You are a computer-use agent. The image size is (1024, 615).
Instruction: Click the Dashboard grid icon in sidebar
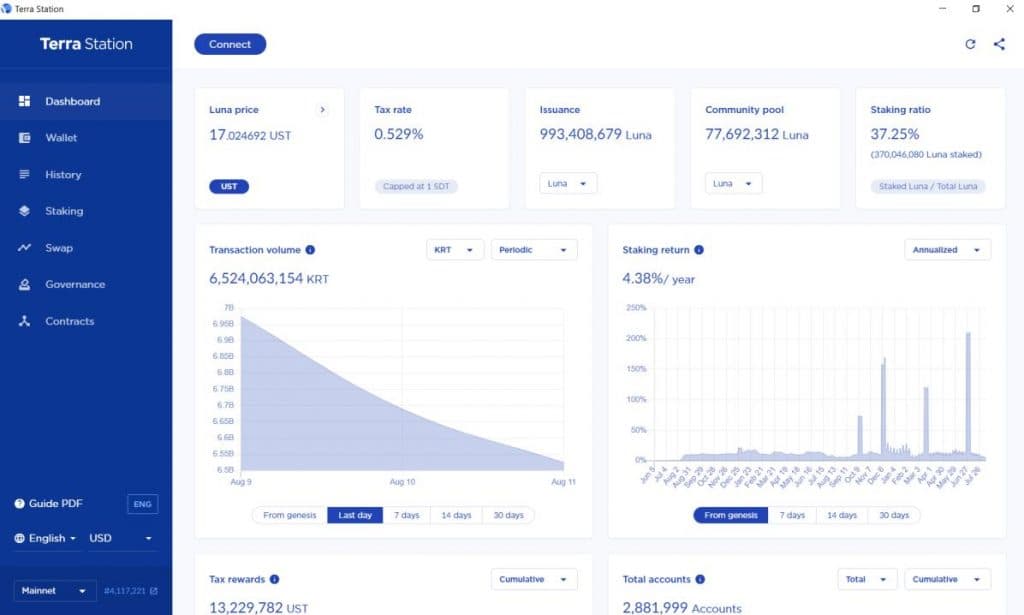coord(24,101)
